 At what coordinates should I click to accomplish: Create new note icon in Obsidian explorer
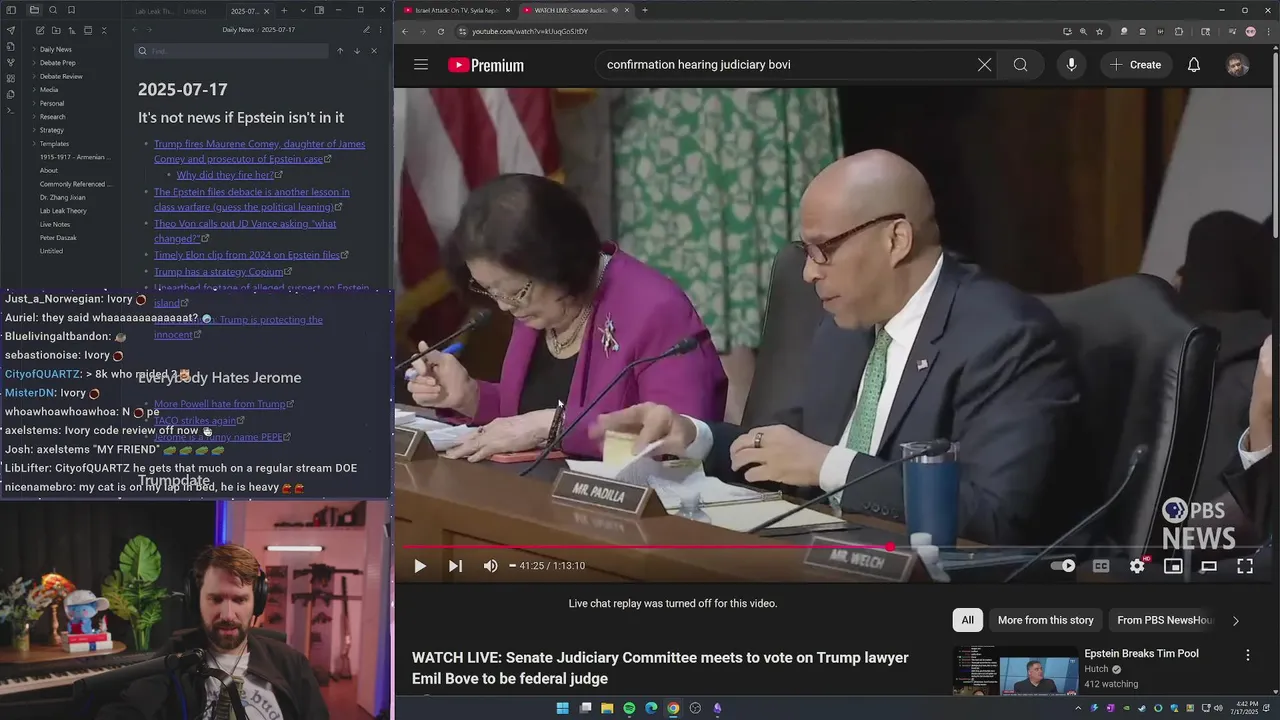click(x=39, y=31)
